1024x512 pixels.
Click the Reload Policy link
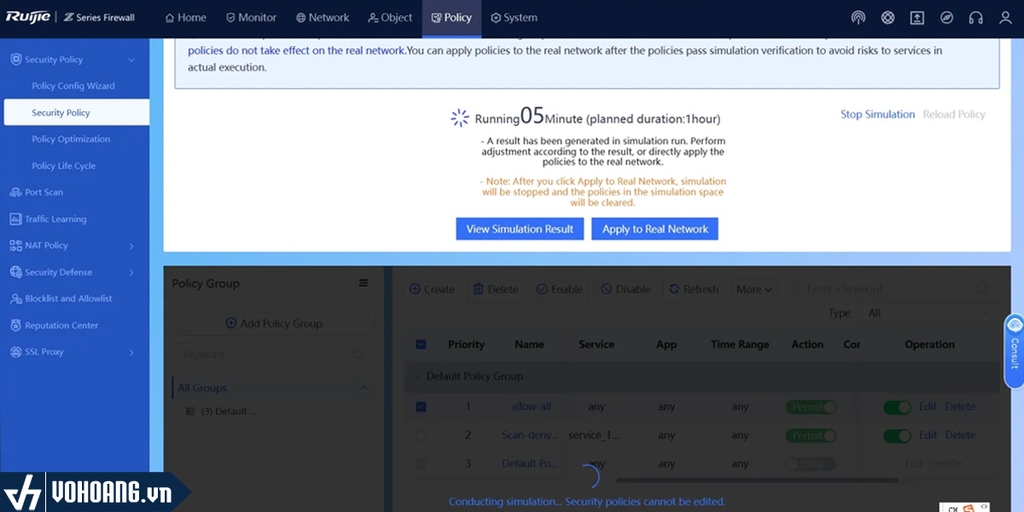point(954,114)
